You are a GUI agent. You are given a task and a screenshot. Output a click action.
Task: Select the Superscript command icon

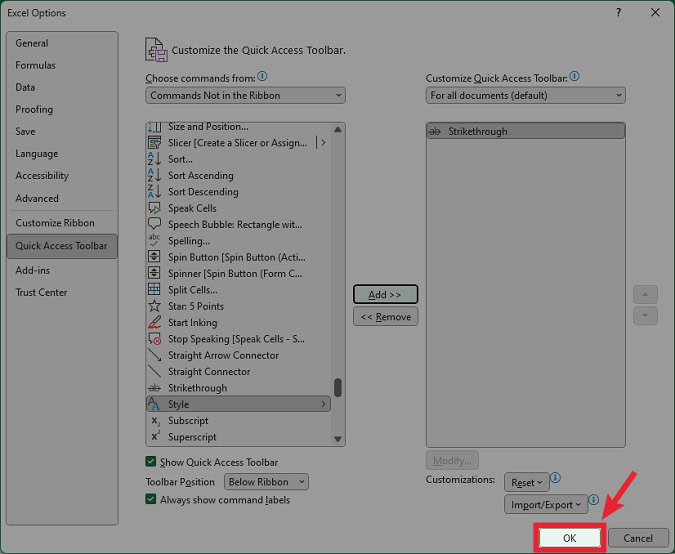coord(154,437)
